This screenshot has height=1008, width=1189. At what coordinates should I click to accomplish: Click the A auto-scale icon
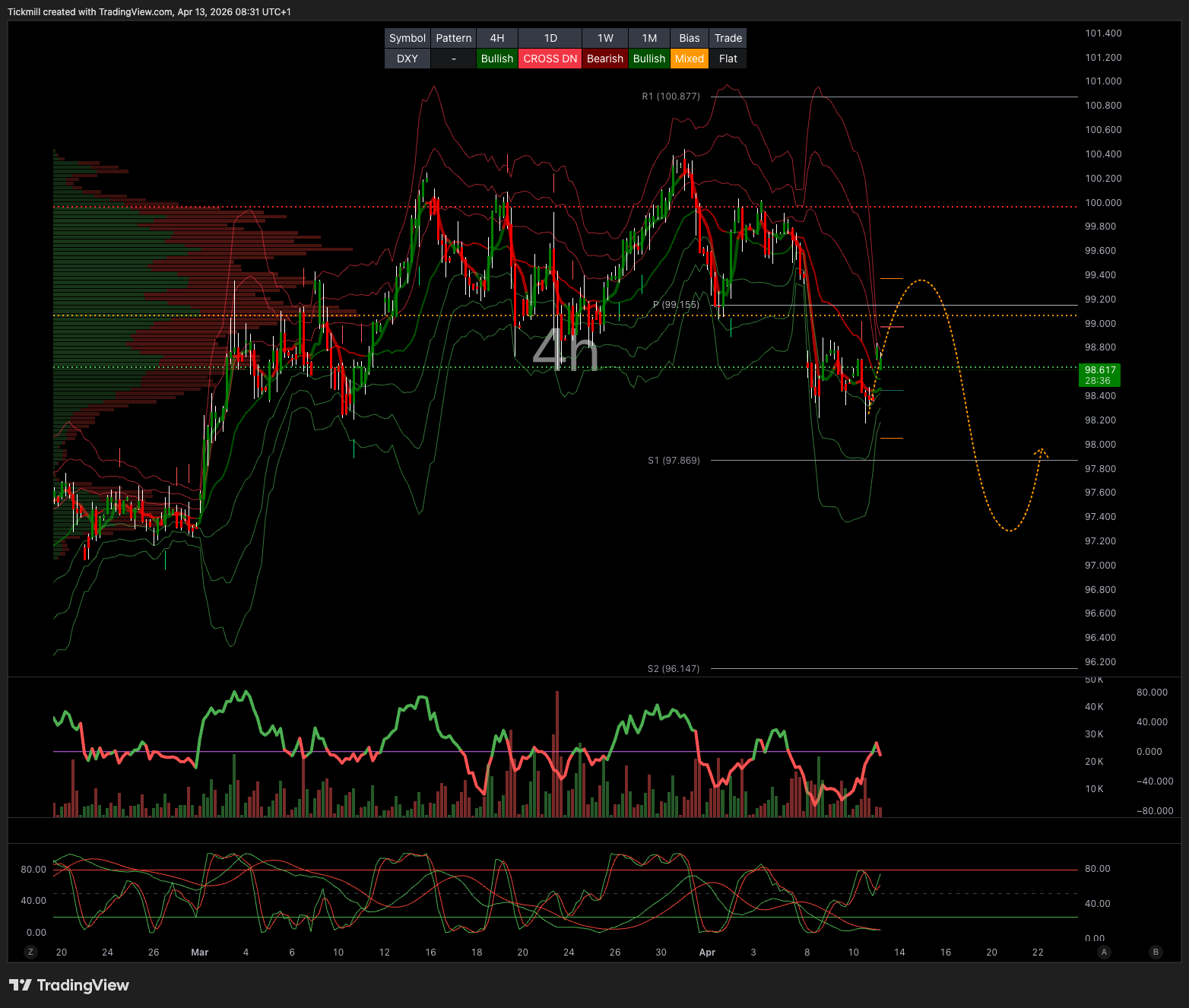coord(1104,952)
